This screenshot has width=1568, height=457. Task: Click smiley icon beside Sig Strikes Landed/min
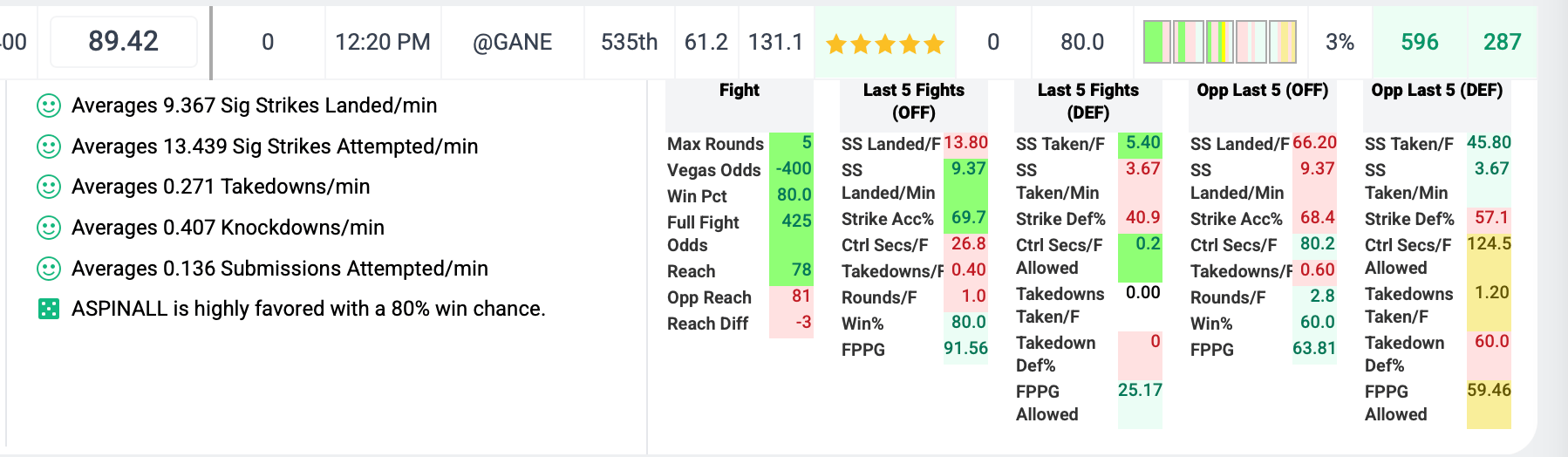point(49,106)
